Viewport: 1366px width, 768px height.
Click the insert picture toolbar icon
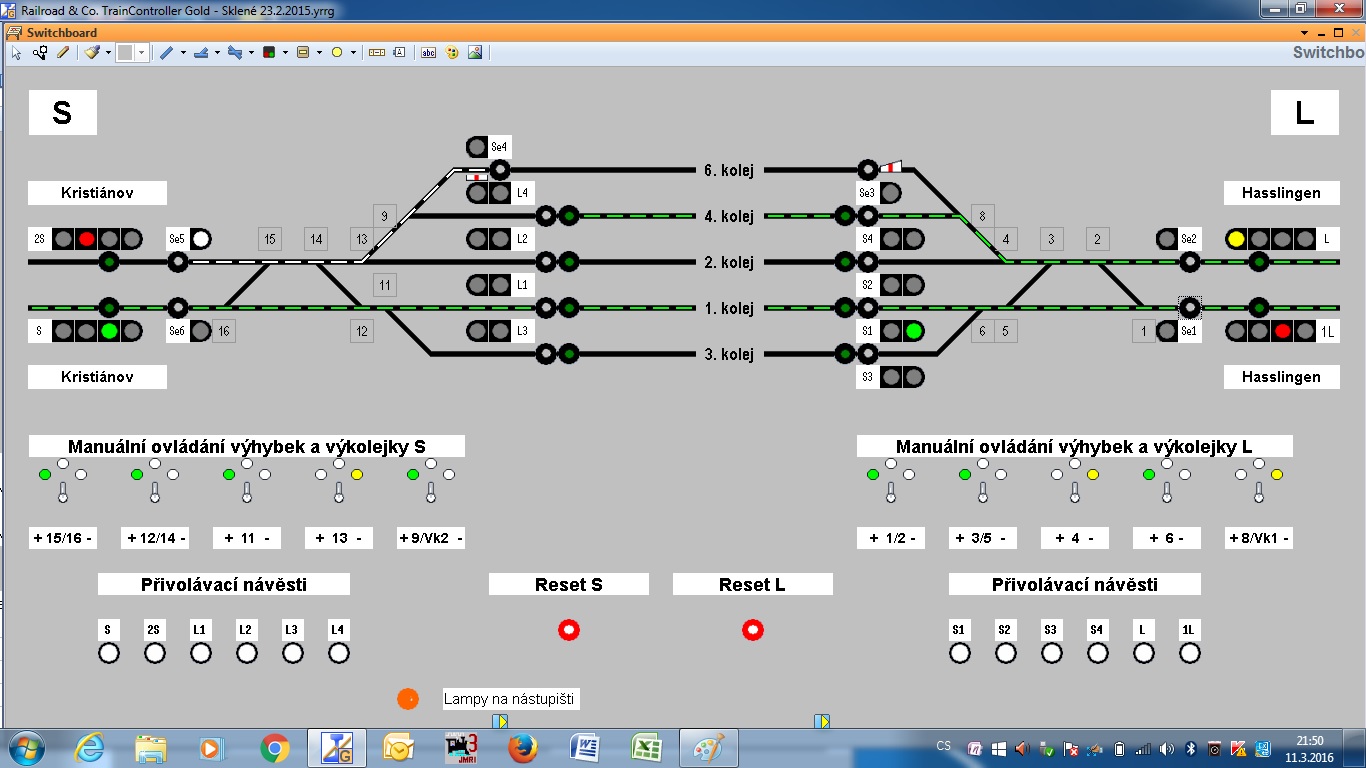[x=475, y=53]
